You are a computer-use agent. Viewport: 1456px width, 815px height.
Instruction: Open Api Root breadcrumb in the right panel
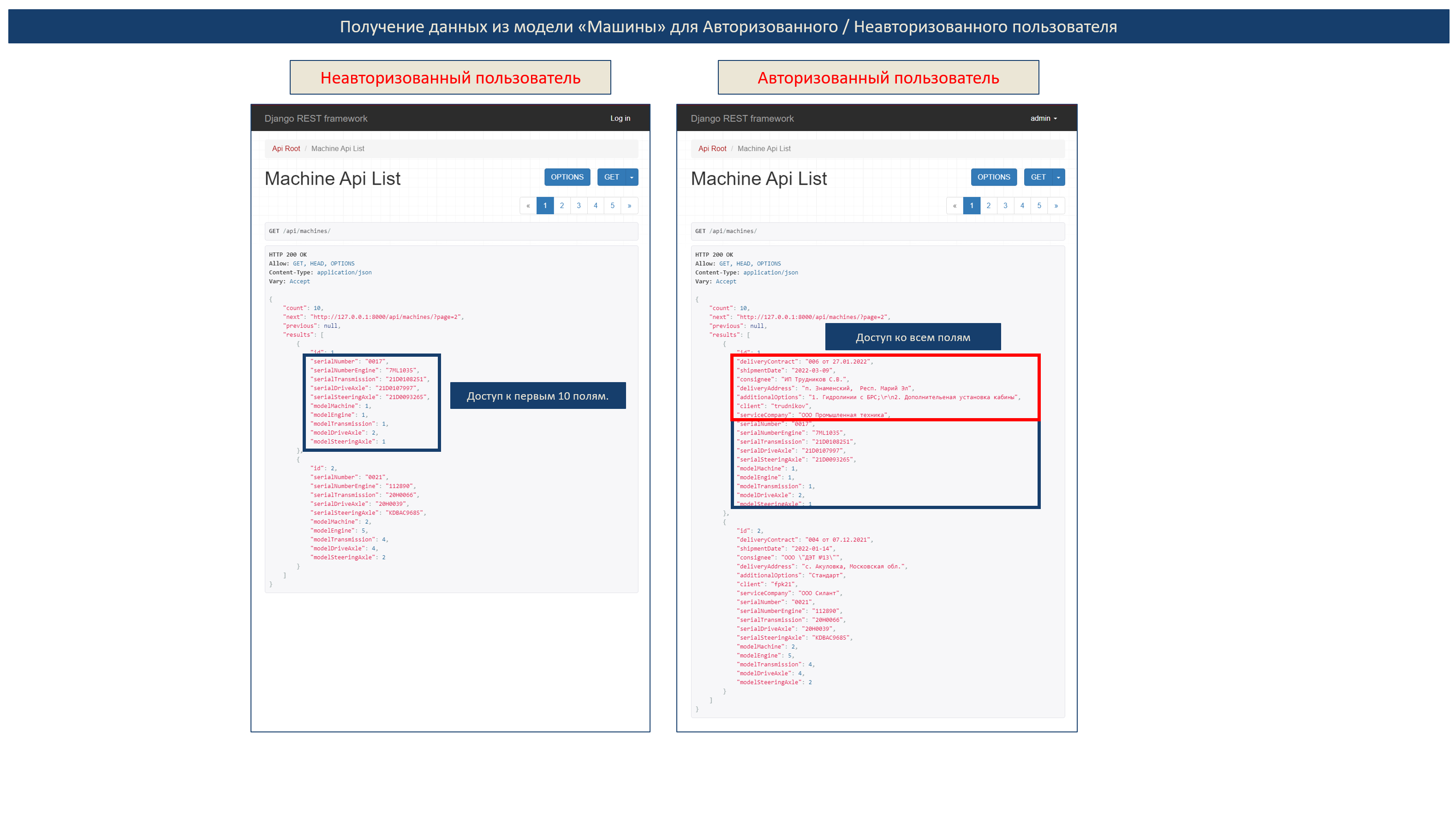712,148
